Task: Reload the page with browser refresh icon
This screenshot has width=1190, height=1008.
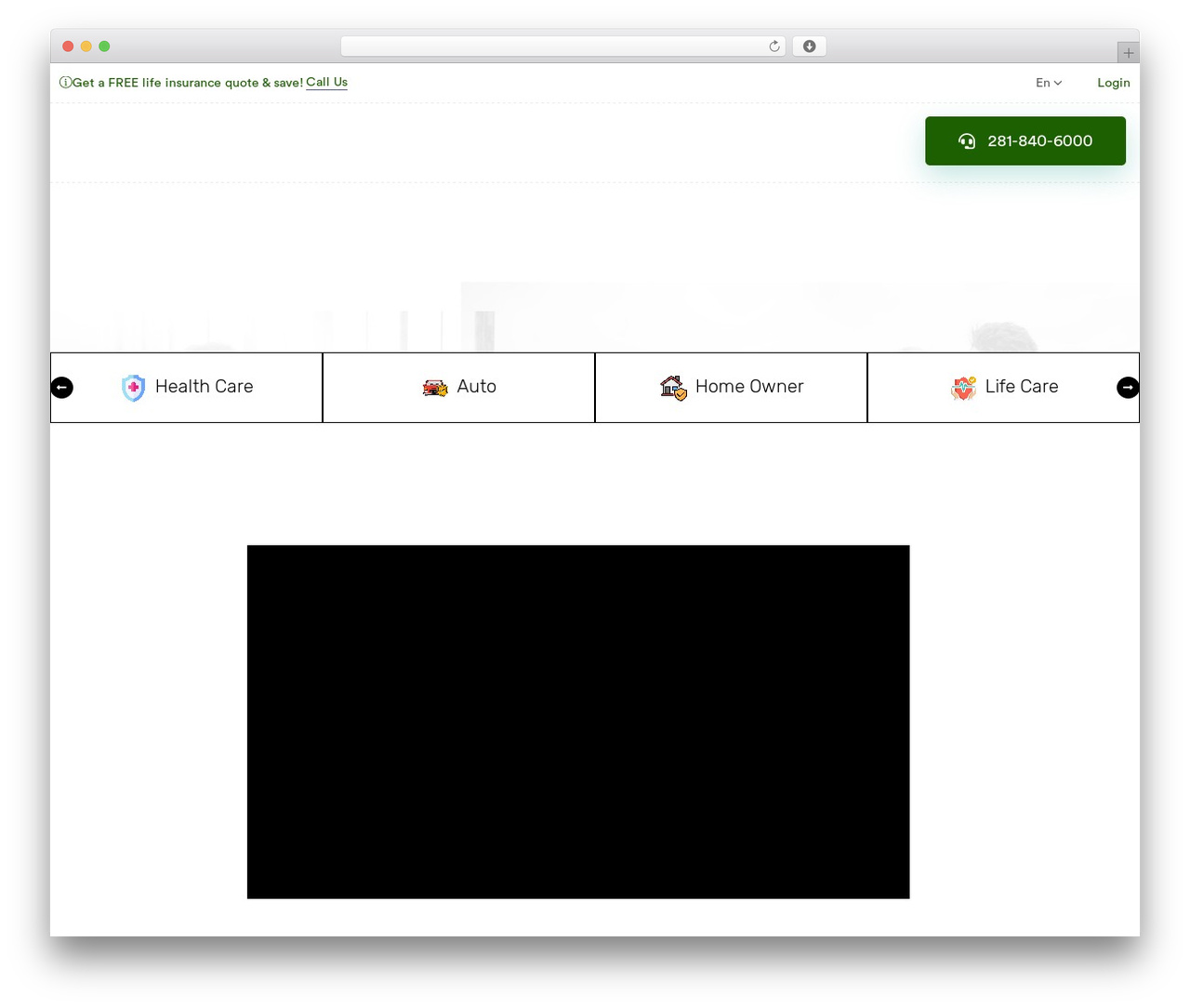Action: 774,46
